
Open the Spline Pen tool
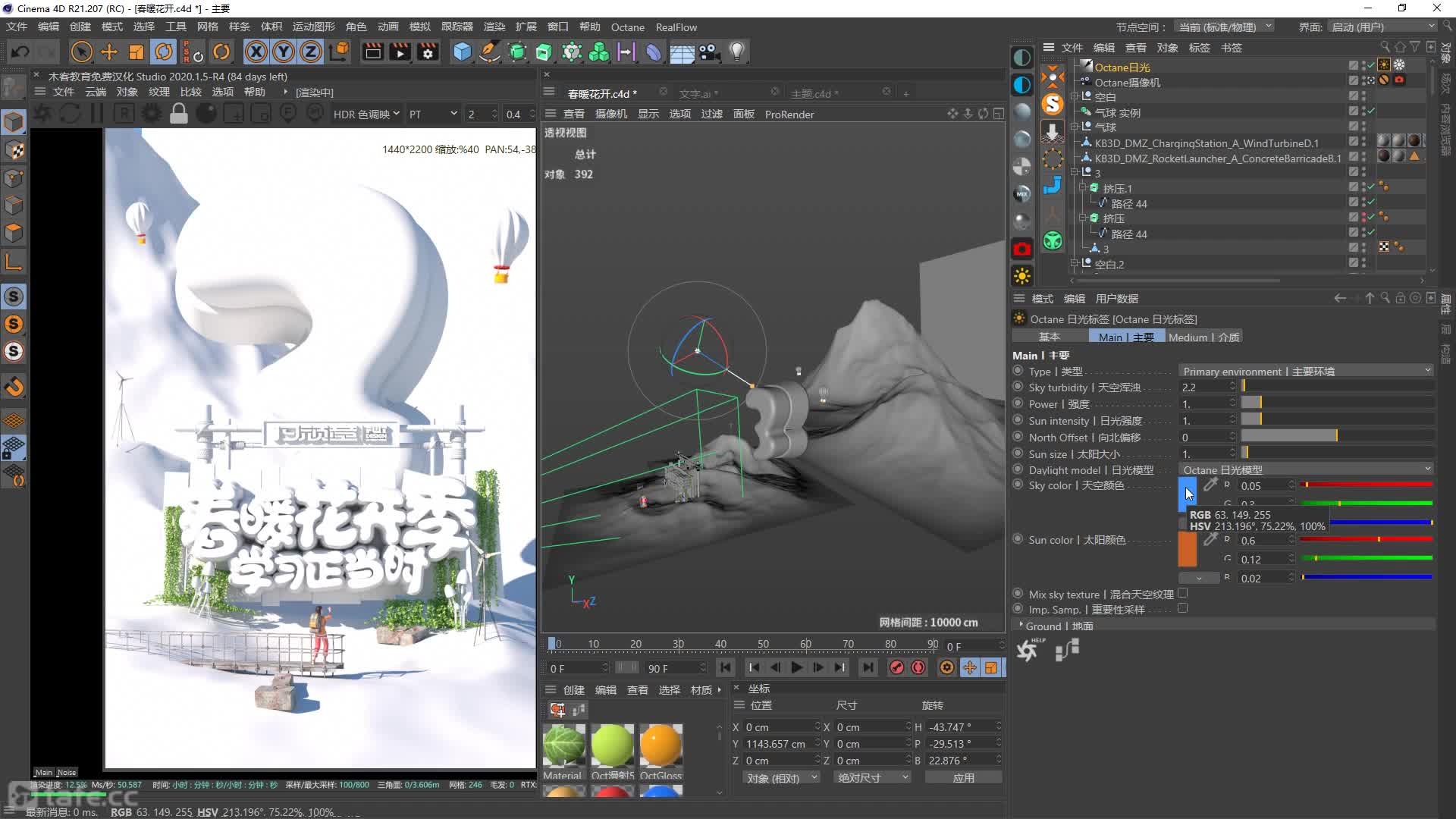tap(490, 52)
